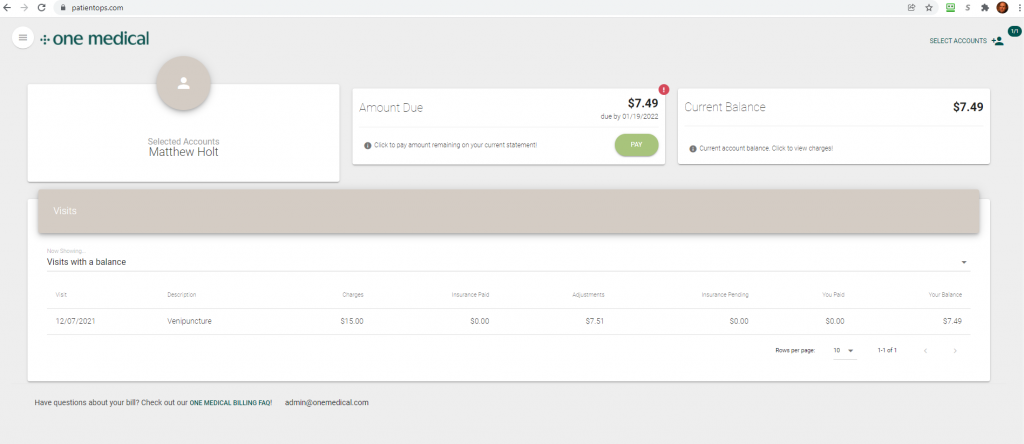Click the green PAY button
The height and width of the screenshot is (444, 1024).
point(636,145)
